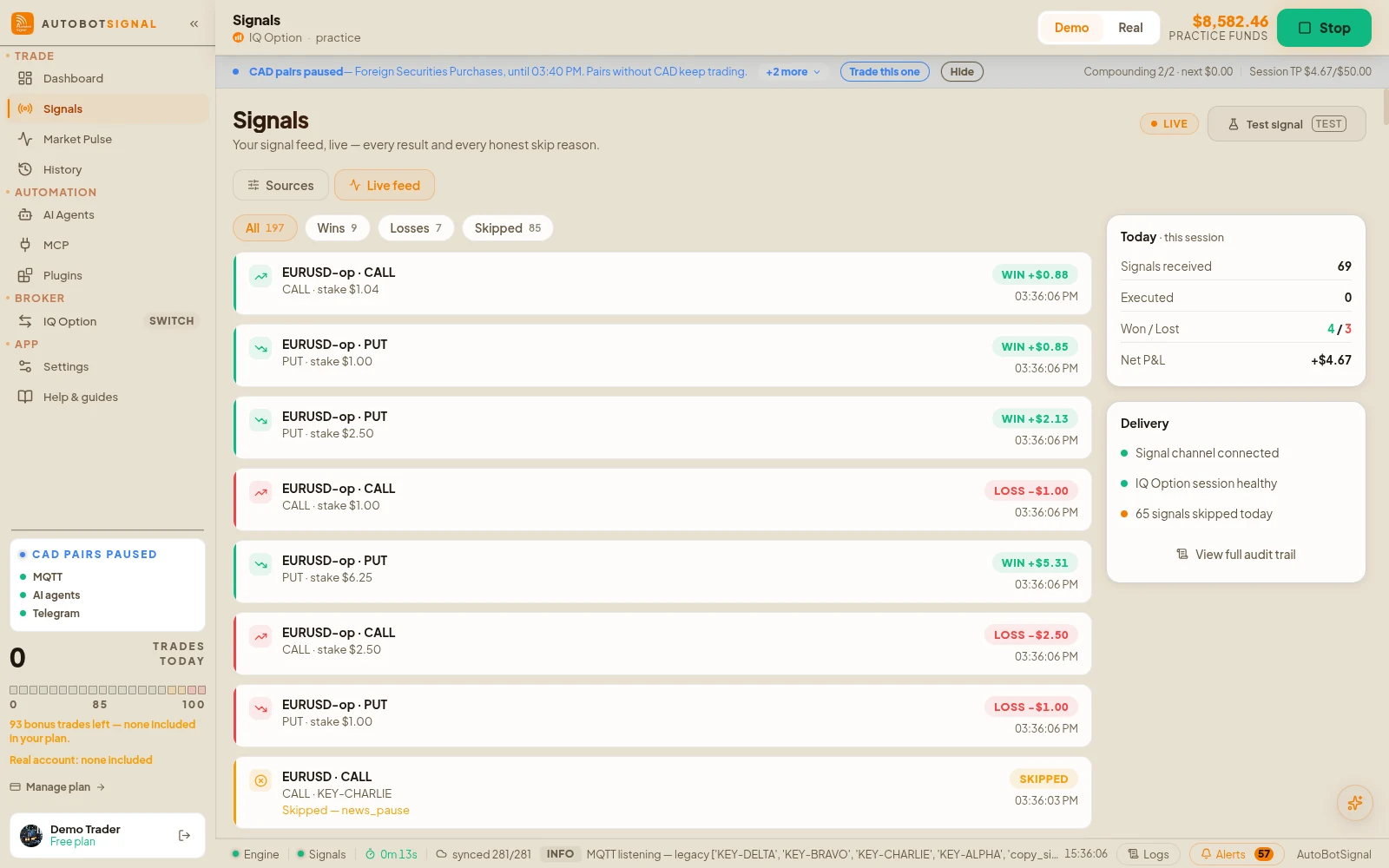
Task: Filter signals to Losses 7
Action: pyautogui.click(x=416, y=228)
